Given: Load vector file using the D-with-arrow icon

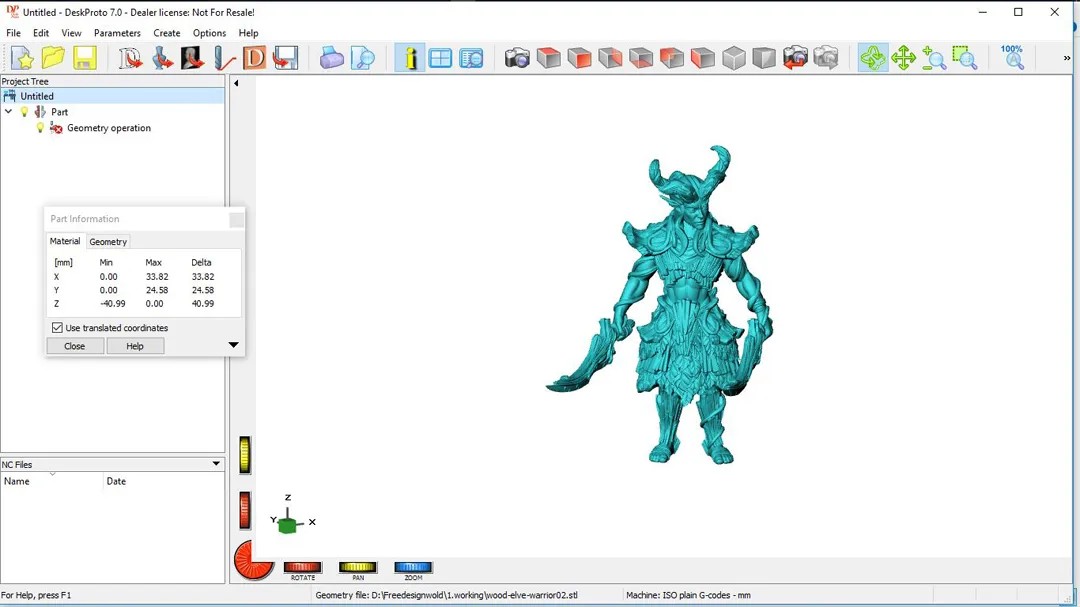Looking at the screenshot, I should point(130,58).
